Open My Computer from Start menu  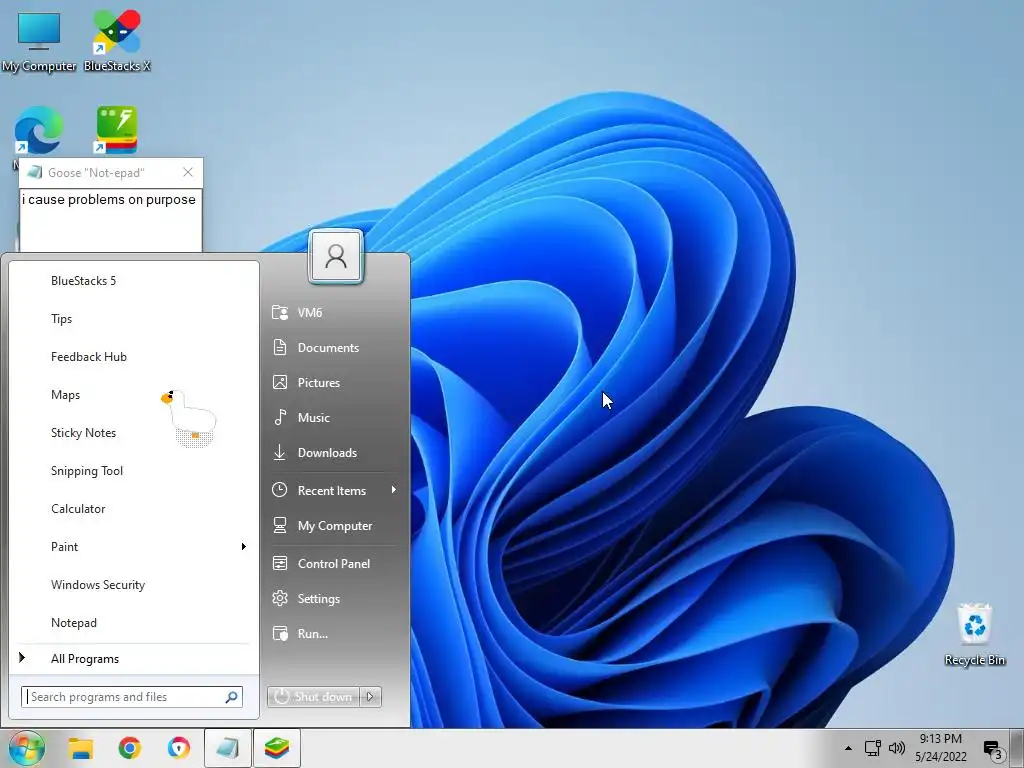[334, 526]
